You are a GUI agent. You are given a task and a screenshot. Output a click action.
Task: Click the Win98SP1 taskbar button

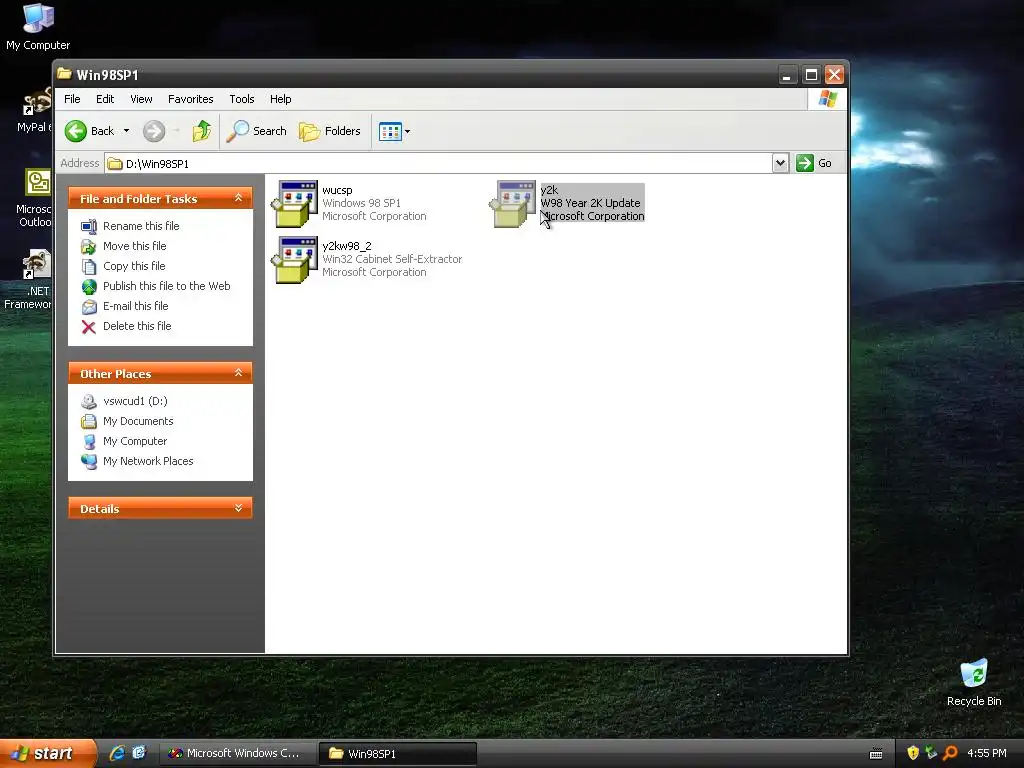pos(398,754)
